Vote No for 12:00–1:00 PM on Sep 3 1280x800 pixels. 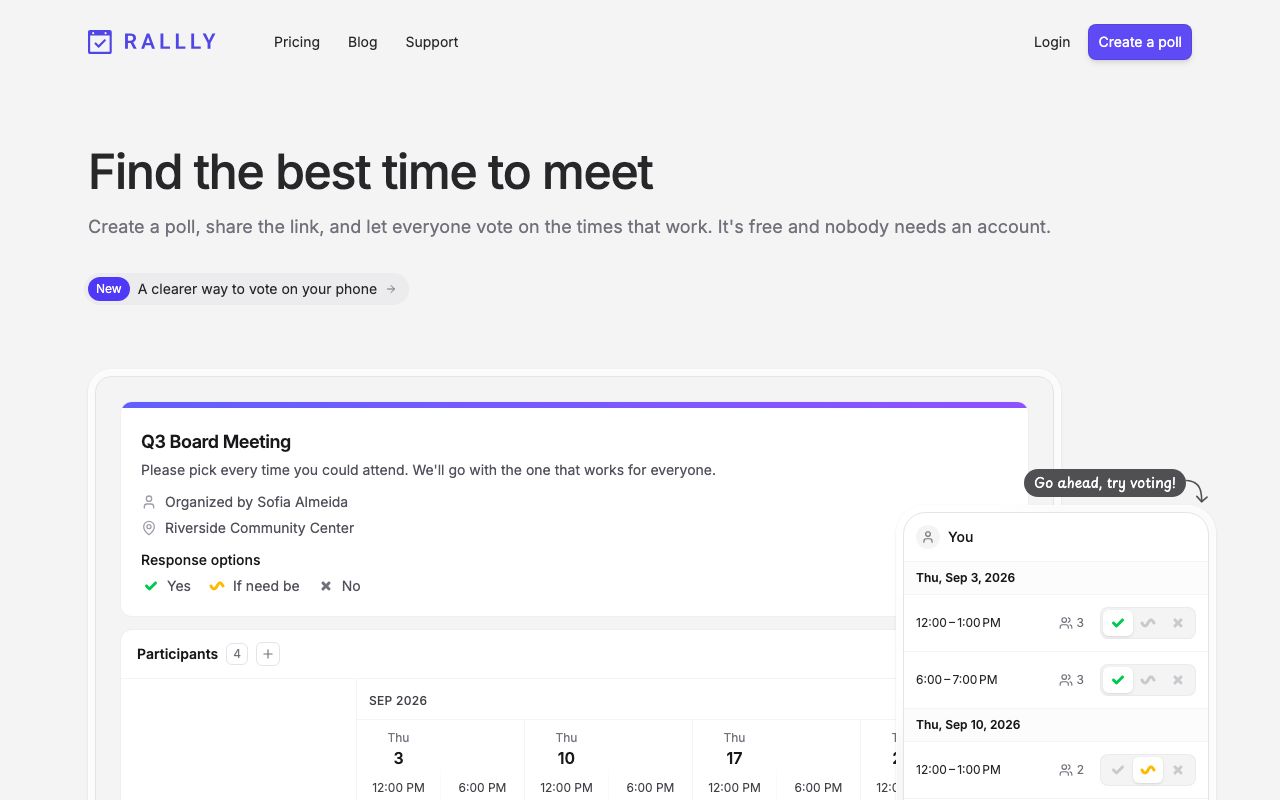(x=1178, y=623)
